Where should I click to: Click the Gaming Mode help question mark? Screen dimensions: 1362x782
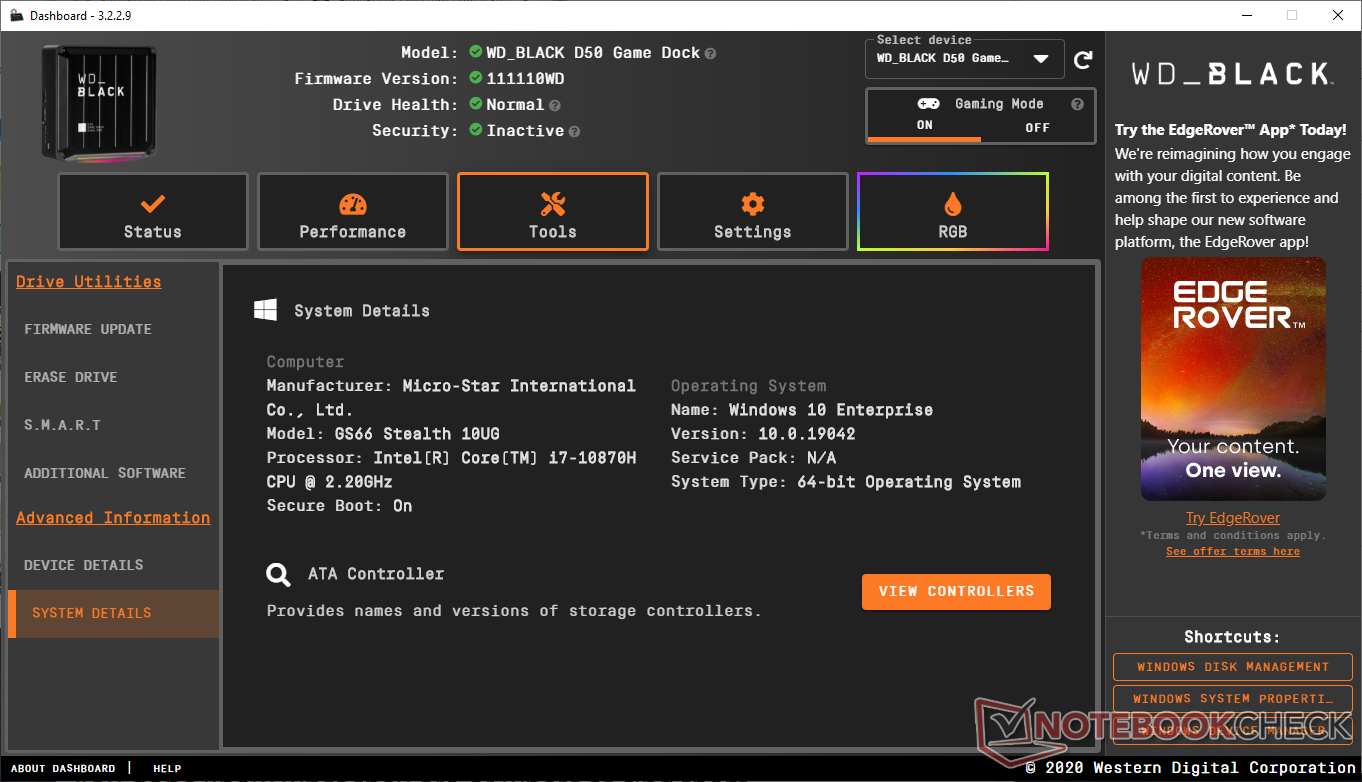[1077, 104]
